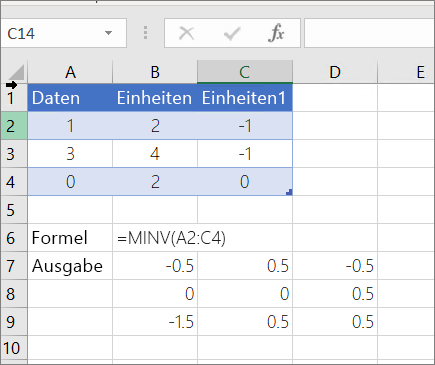
Task: Select column A header
Action: tap(70, 72)
